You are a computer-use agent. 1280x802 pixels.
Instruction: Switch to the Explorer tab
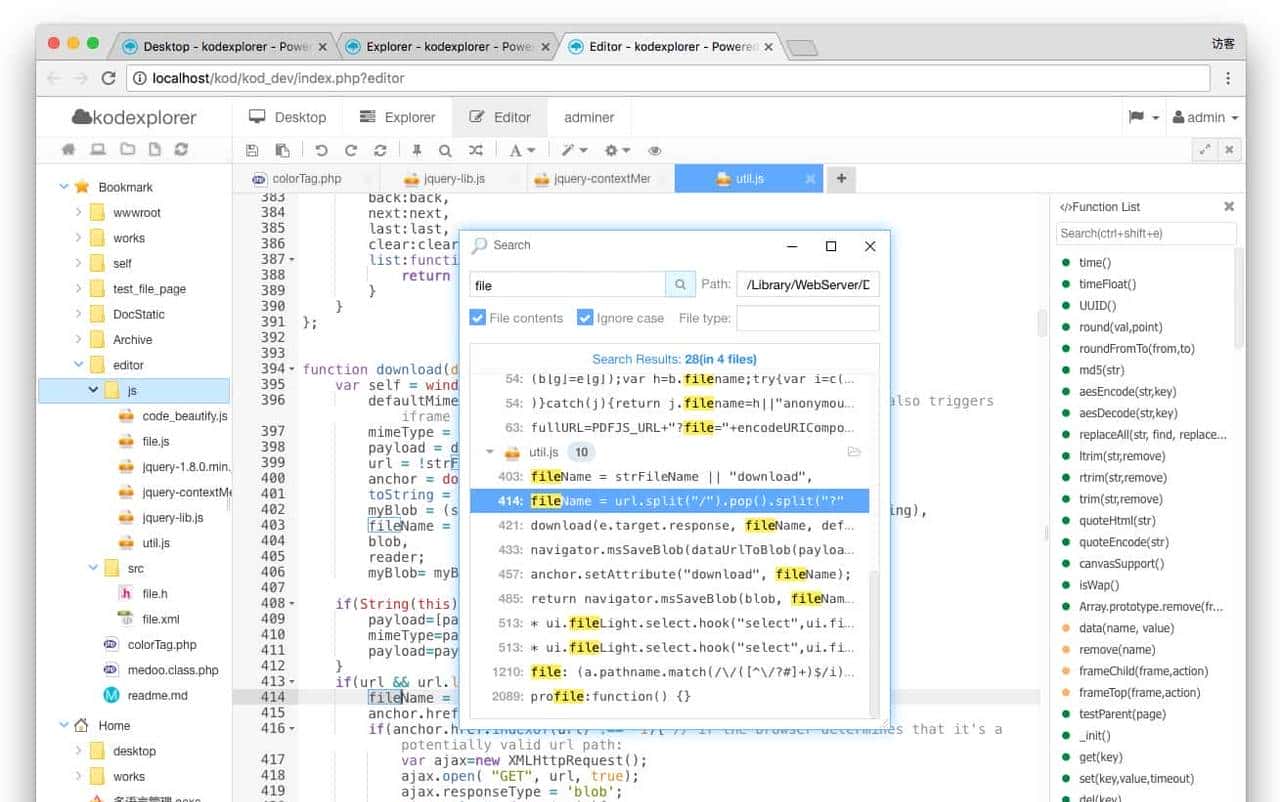tap(398, 117)
